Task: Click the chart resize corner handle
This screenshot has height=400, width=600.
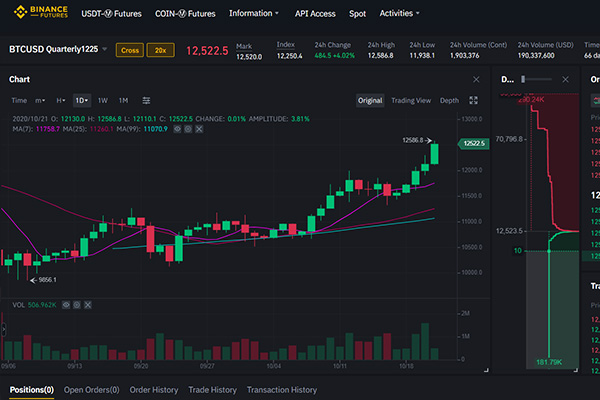Action: (x=486, y=370)
